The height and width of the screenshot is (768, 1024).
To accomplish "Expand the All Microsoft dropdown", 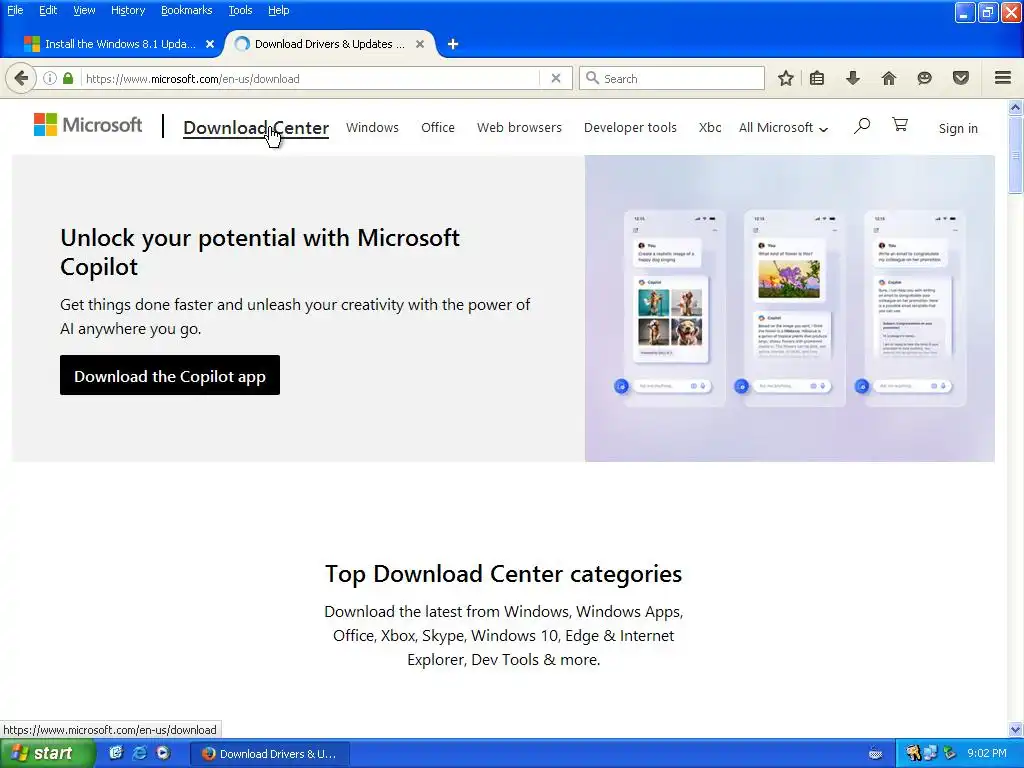I will tap(783, 128).
